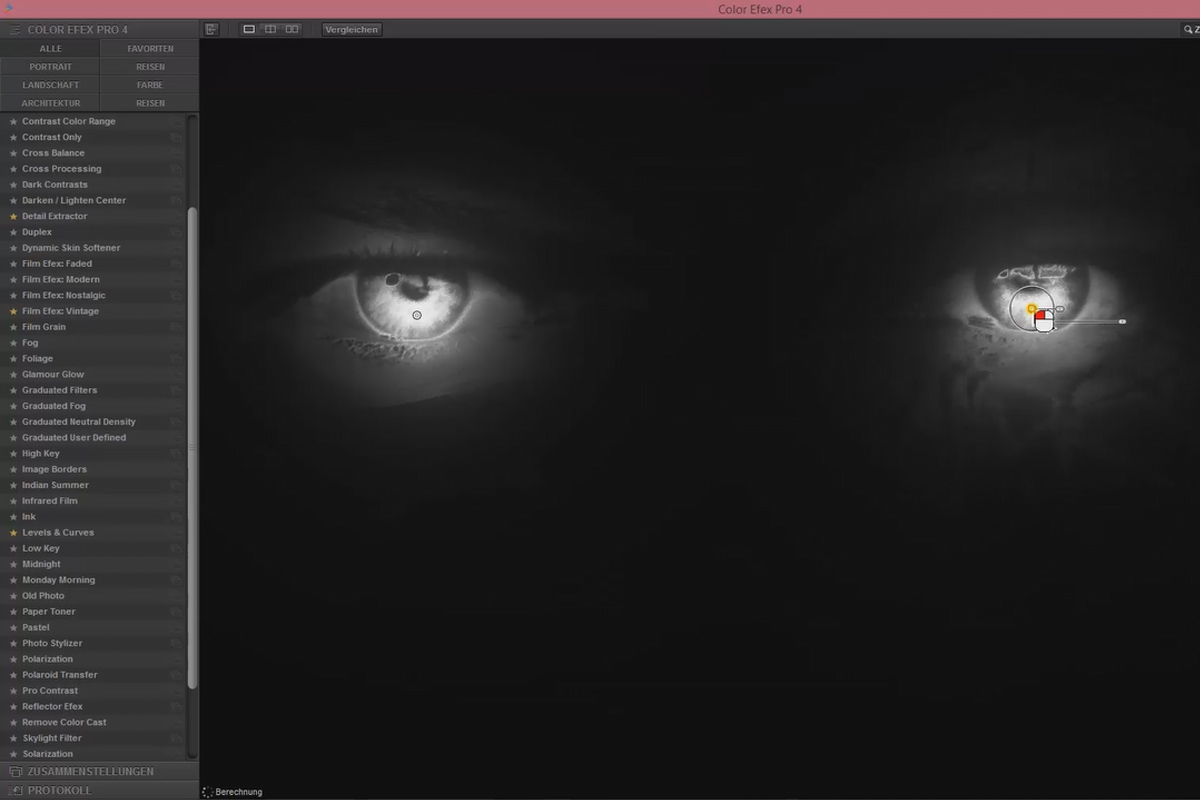Switch to split preview mode
The height and width of the screenshot is (800, 1200).
coord(270,29)
